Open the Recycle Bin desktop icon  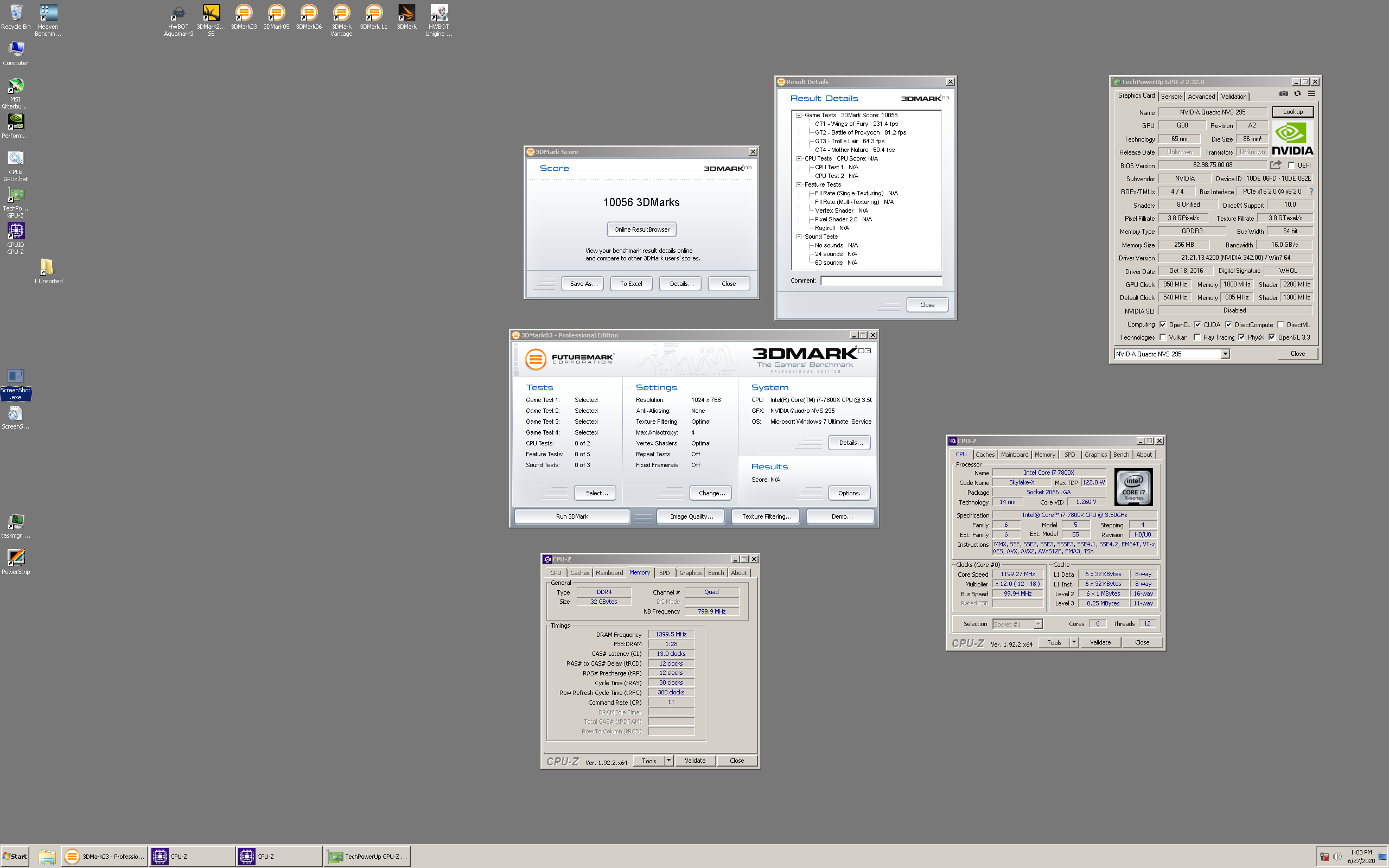pos(16,17)
